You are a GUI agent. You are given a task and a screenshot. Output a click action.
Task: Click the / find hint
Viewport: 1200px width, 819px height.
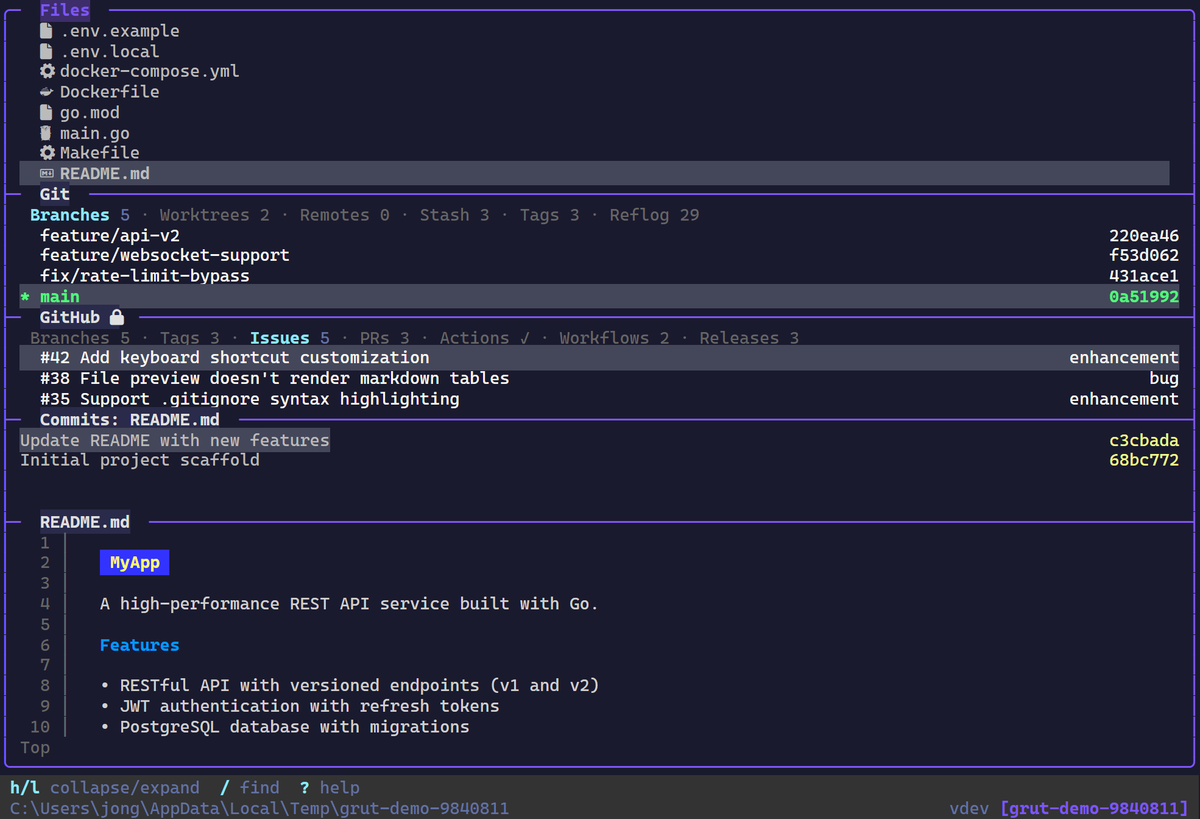(250, 788)
